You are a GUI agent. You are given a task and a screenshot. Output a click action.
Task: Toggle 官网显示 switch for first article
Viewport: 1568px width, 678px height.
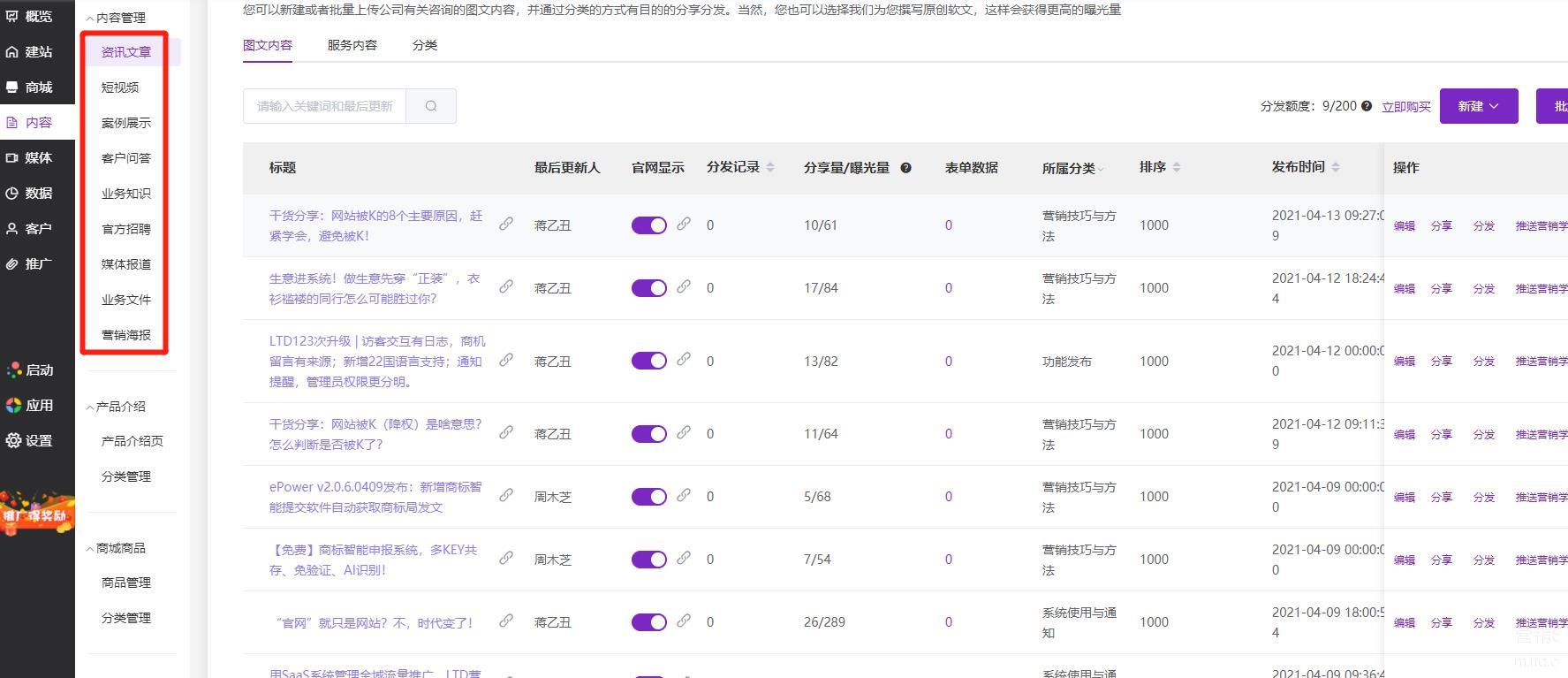[648, 225]
